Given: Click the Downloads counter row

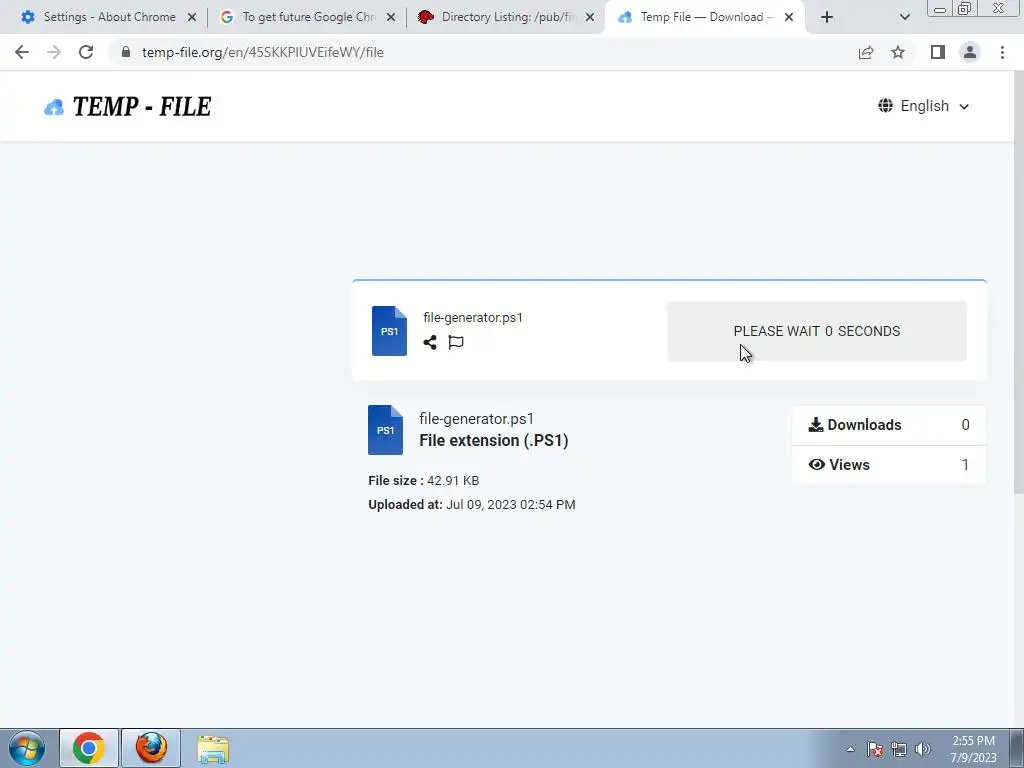Looking at the screenshot, I should [x=888, y=425].
